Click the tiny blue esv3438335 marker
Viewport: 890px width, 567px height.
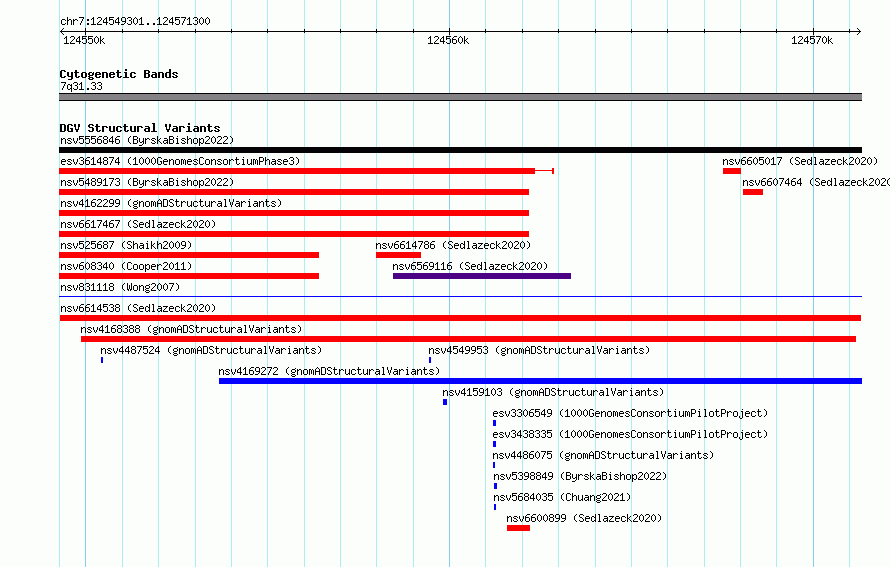point(494,444)
